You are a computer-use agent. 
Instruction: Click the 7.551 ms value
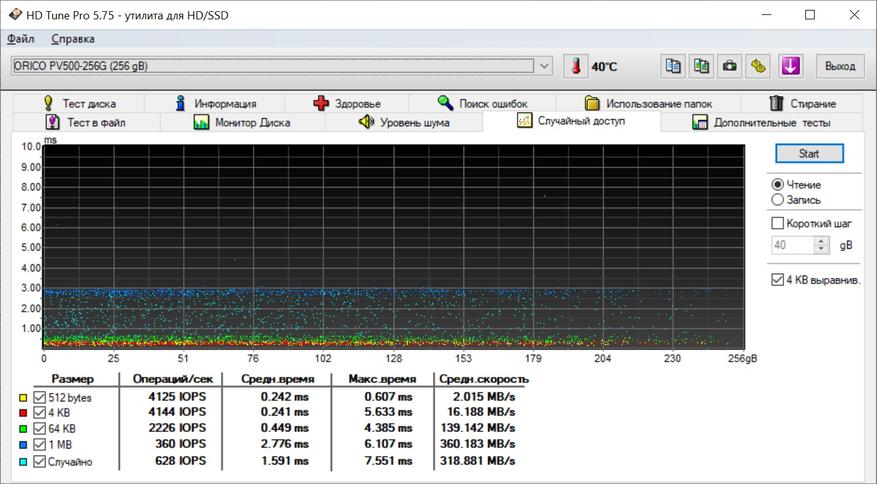pyautogui.click(x=389, y=461)
